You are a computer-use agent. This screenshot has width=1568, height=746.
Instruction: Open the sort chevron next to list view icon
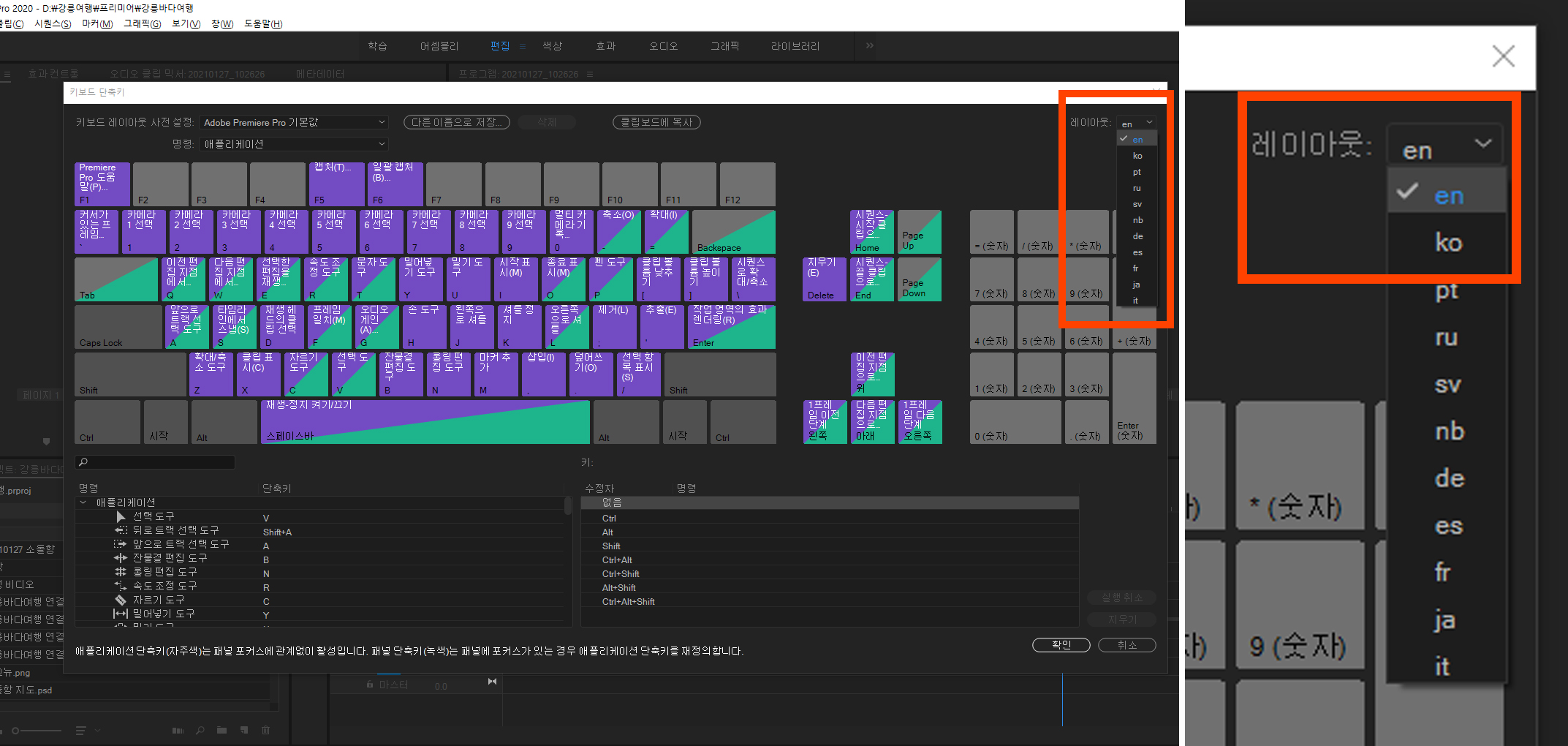point(97,730)
